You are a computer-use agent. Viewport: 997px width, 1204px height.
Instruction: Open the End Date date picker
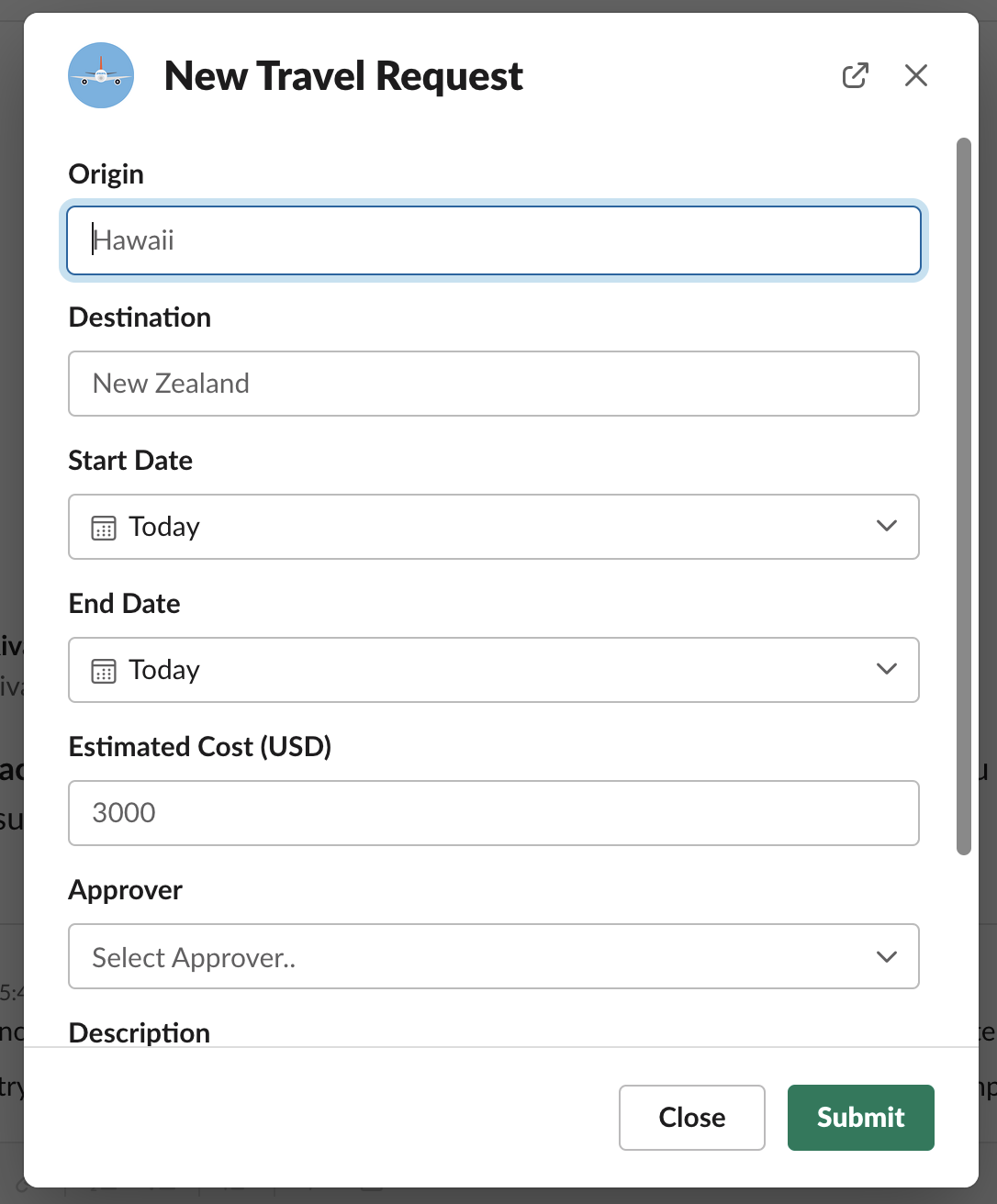[x=886, y=669]
